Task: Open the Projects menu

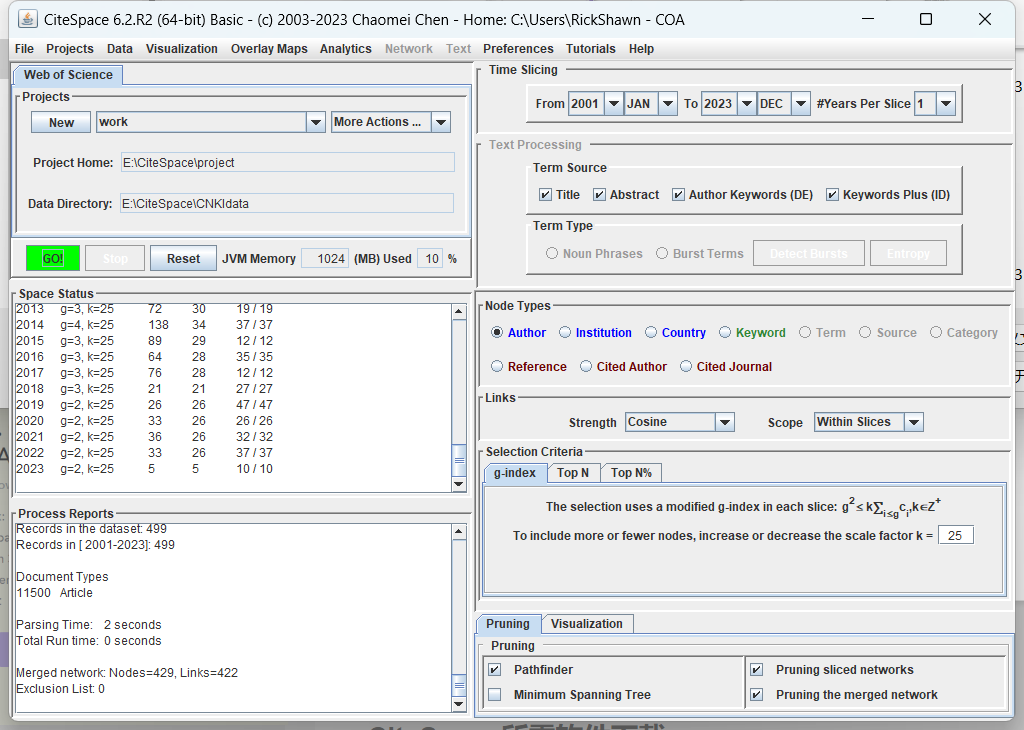Action: click(x=70, y=49)
